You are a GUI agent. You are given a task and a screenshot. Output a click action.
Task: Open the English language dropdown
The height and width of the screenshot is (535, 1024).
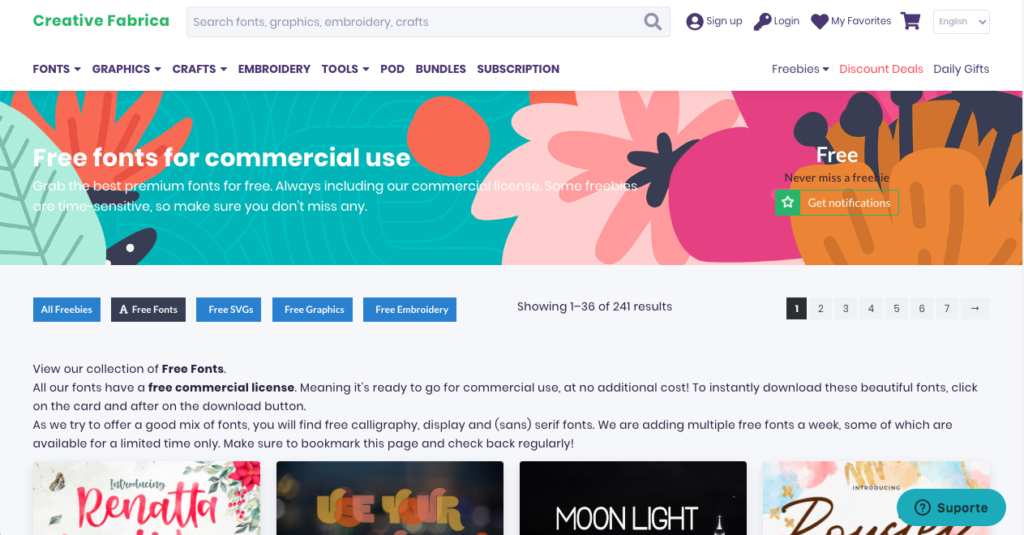click(x=961, y=22)
